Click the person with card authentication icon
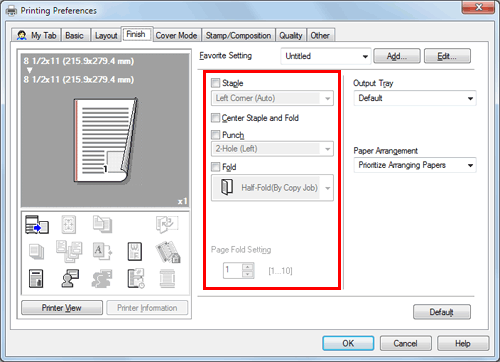 click(70, 278)
